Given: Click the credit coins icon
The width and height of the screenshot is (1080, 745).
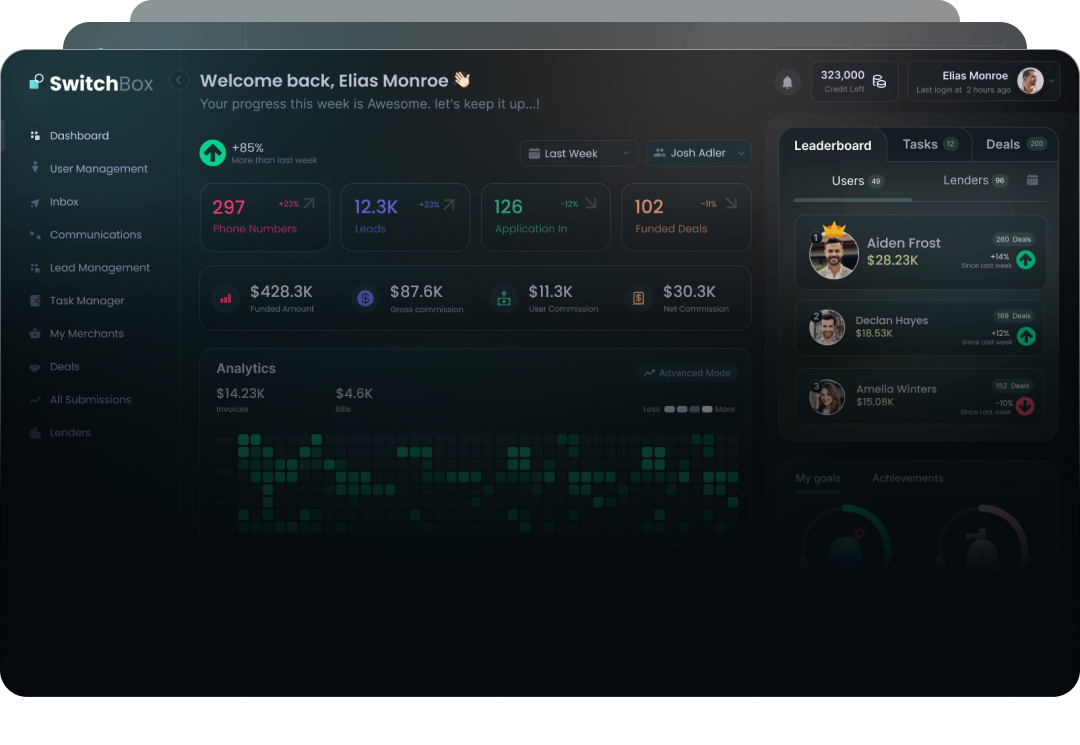Looking at the screenshot, I should pos(880,81).
